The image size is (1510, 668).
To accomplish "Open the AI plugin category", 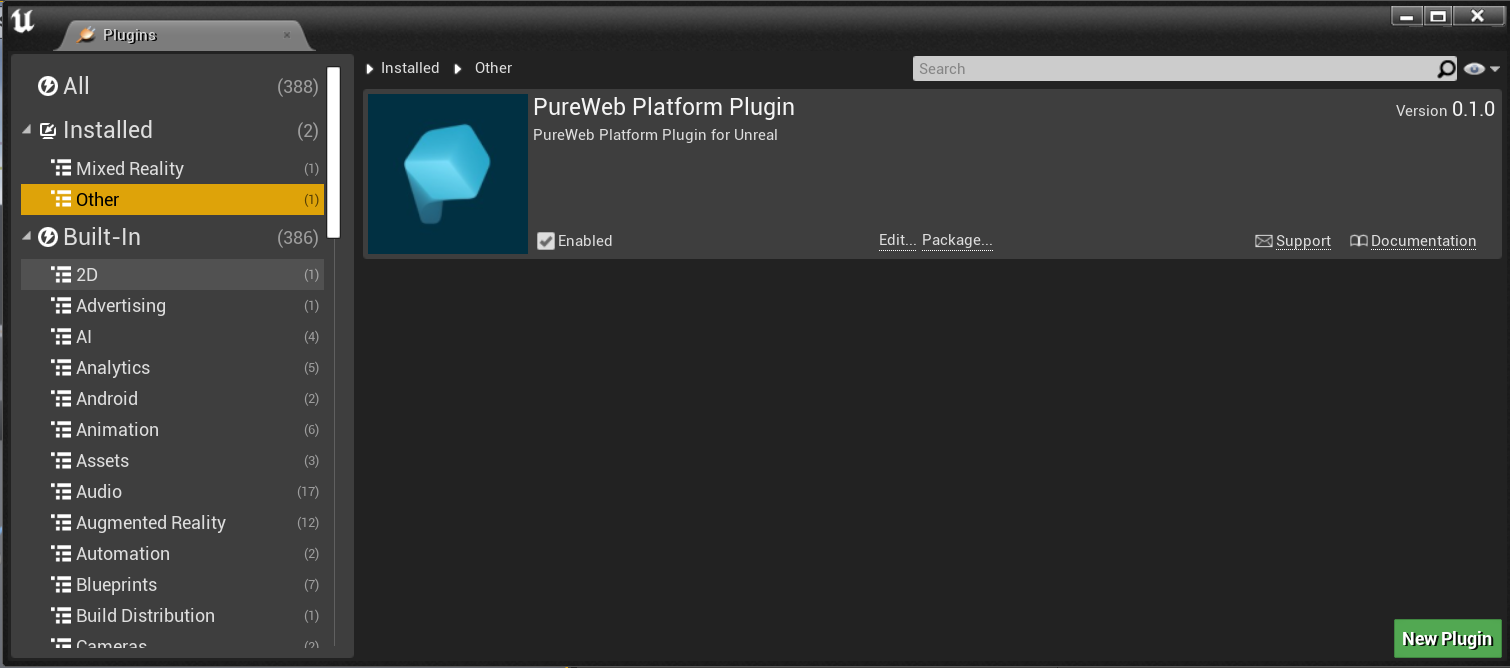I will pyautogui.click(x=172, y=336).
